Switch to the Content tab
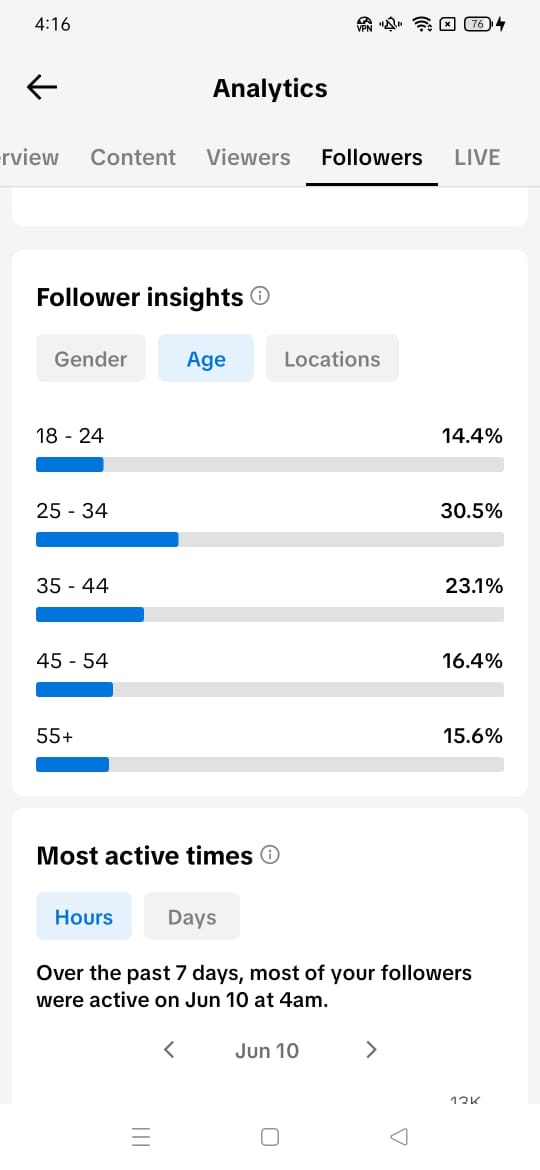 [x=133, y=157]
